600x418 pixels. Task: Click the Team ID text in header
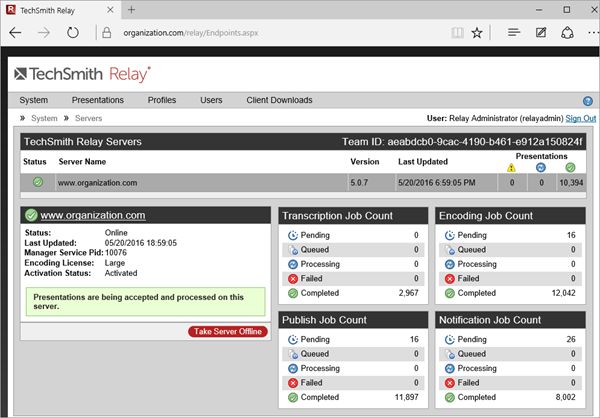coord(462,142)
